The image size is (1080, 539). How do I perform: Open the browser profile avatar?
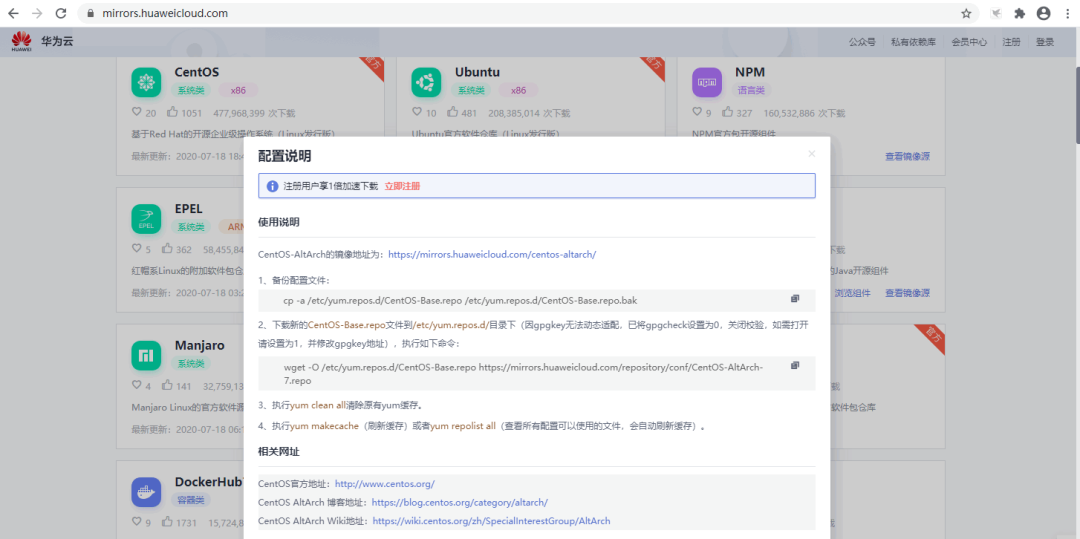(1043, 13)
